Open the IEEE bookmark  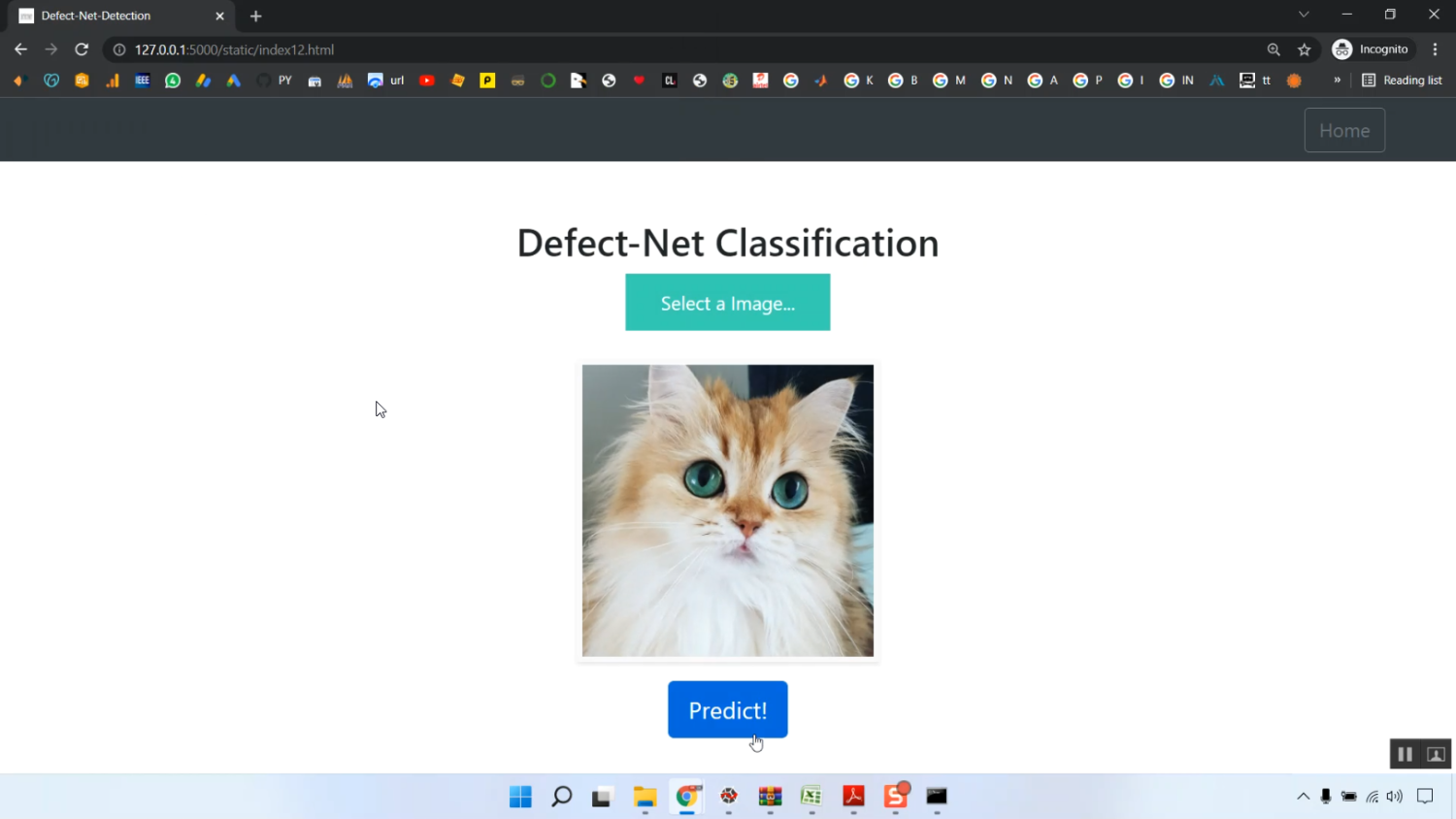(x=143, y=81)
